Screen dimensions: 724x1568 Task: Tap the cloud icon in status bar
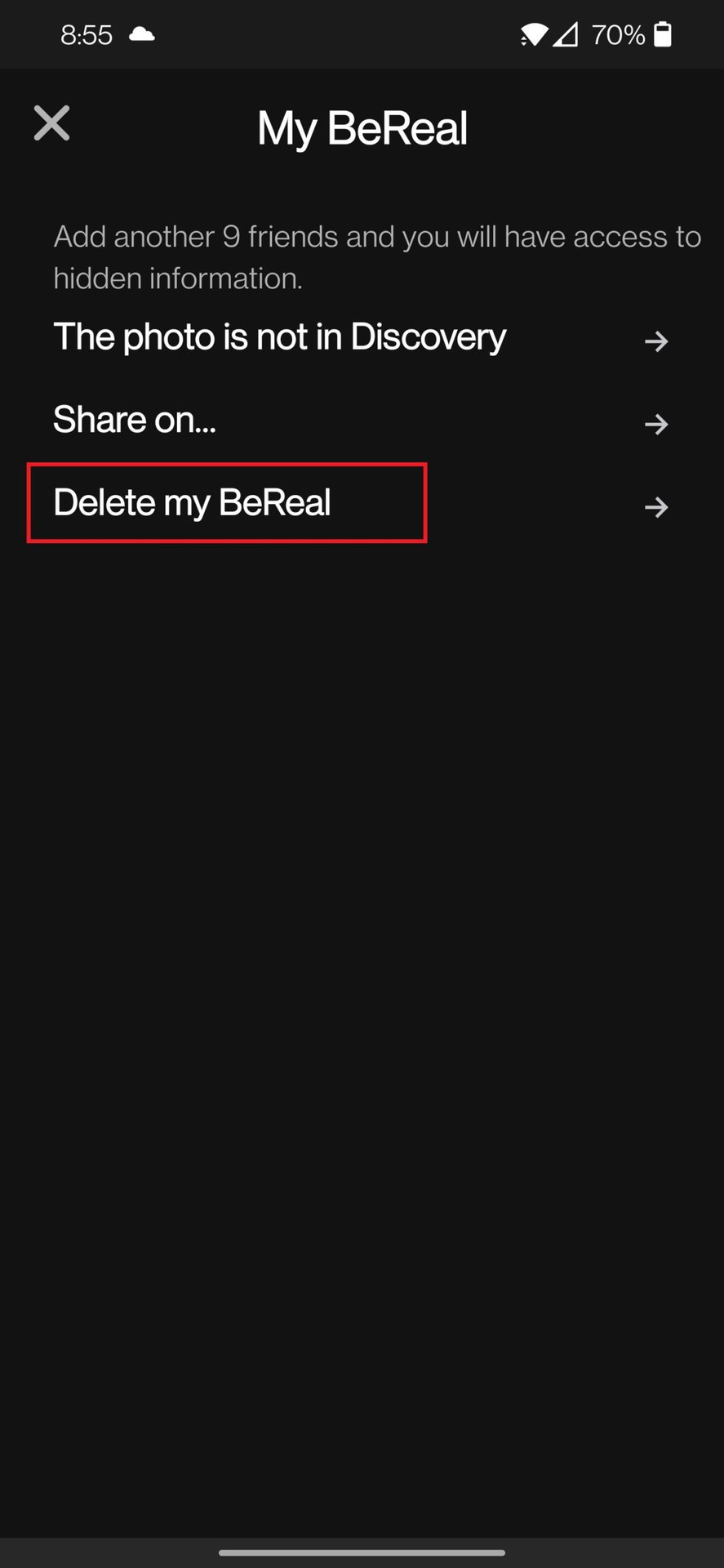142,34
